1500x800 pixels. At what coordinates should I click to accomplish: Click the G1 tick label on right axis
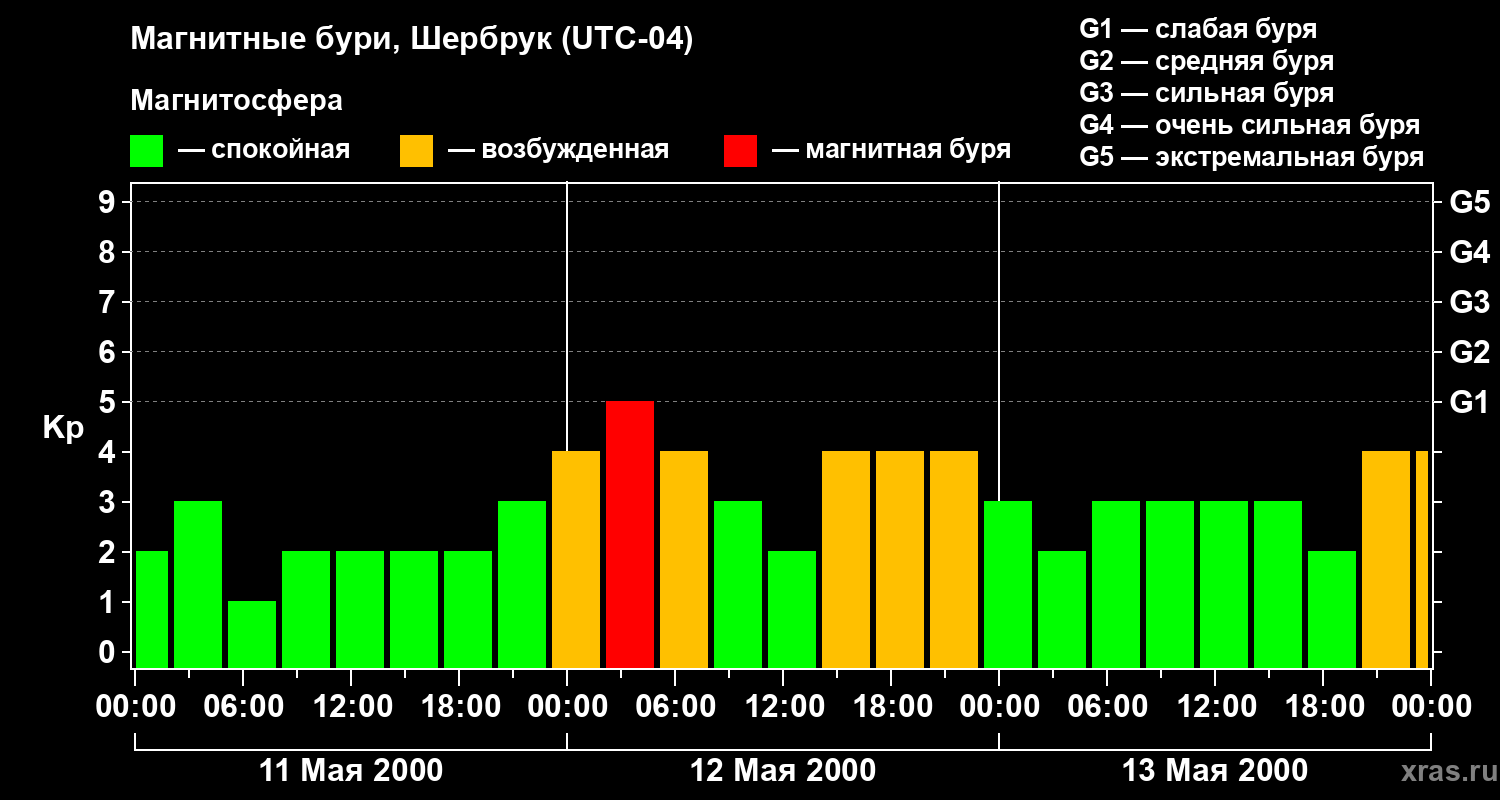(x=1469, y=403)
